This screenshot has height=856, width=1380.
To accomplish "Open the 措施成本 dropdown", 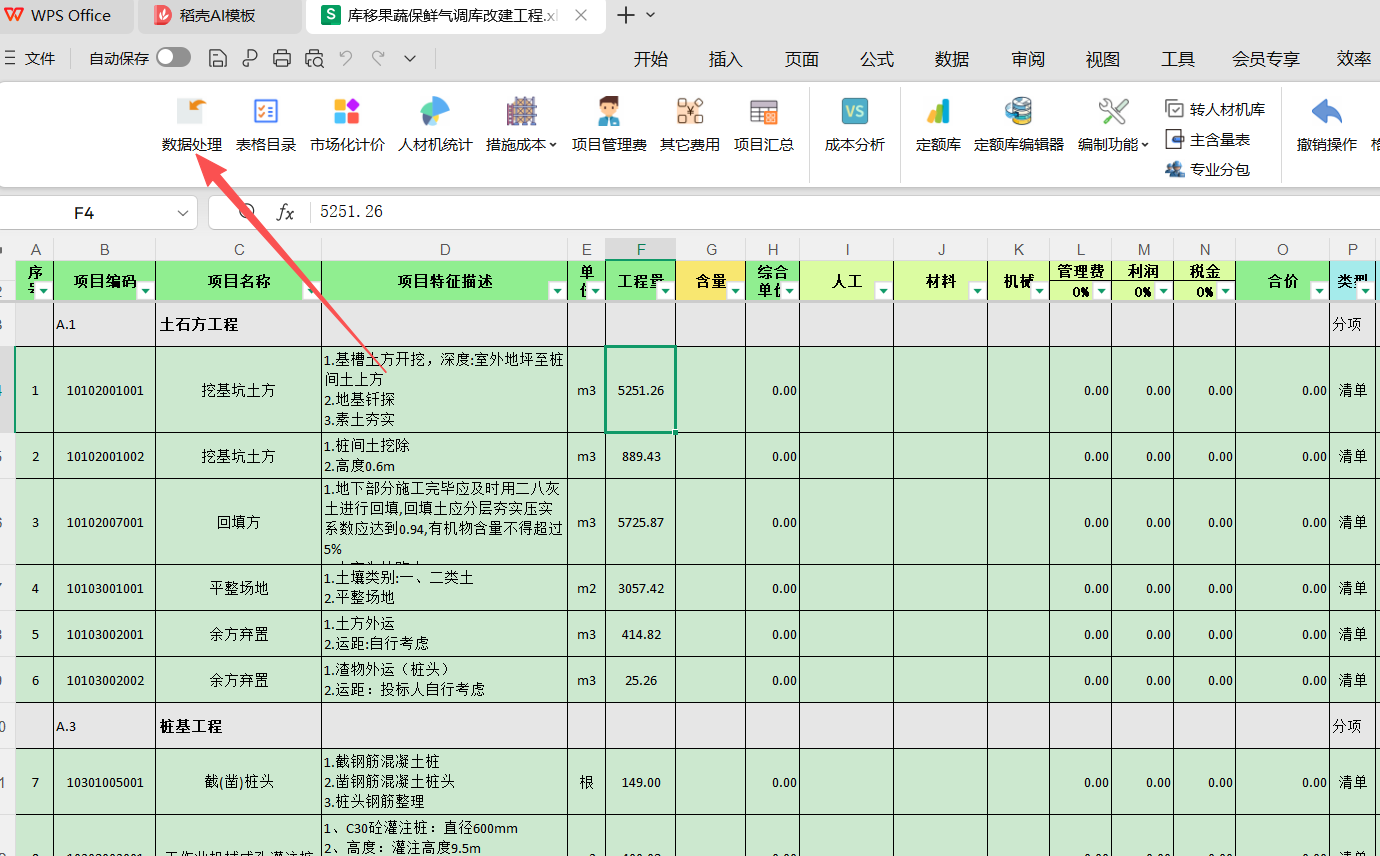I will click(x=521, y=125).
